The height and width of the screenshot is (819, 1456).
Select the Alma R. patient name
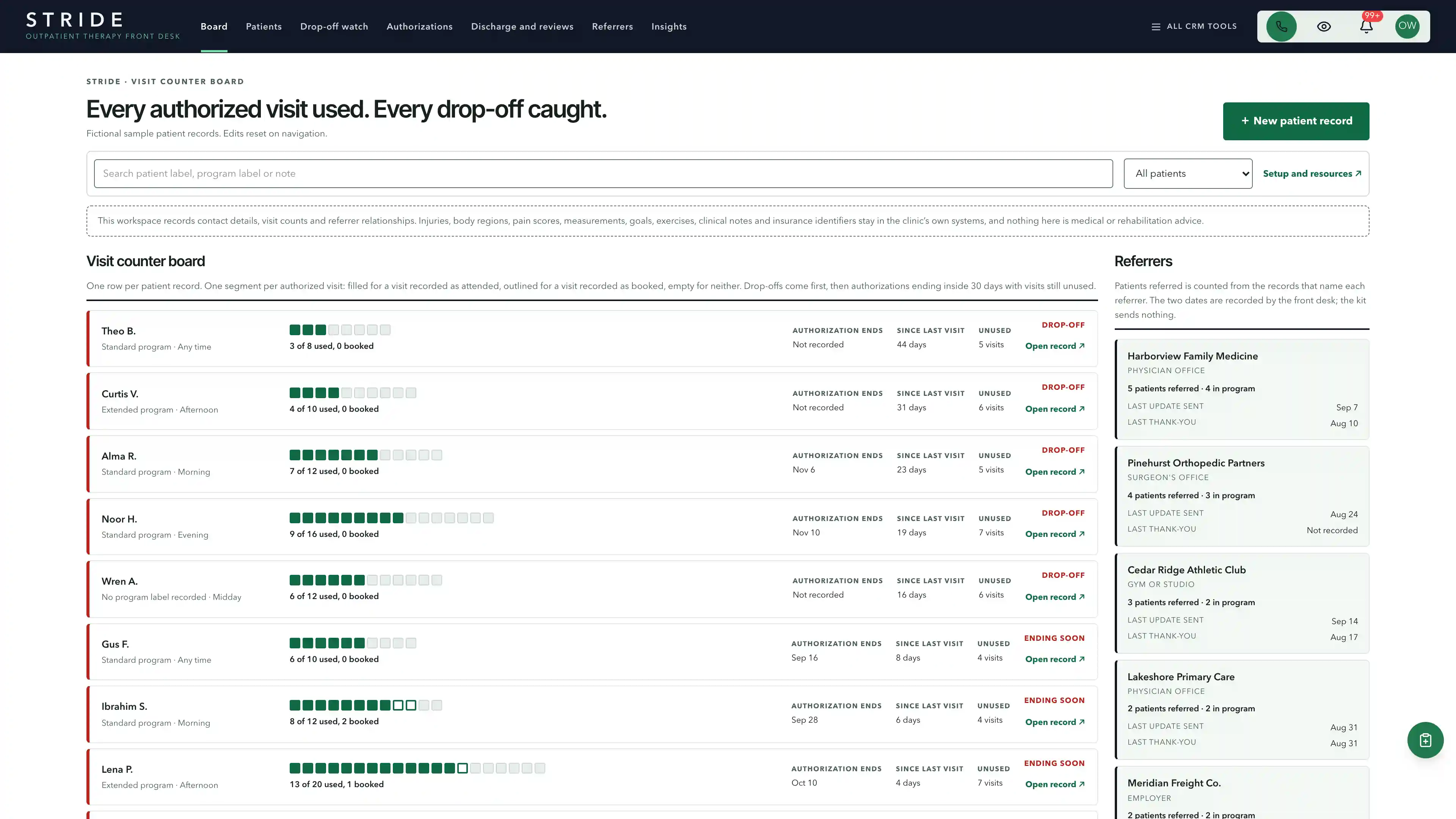pyautogui.click(x=119, y=456)
